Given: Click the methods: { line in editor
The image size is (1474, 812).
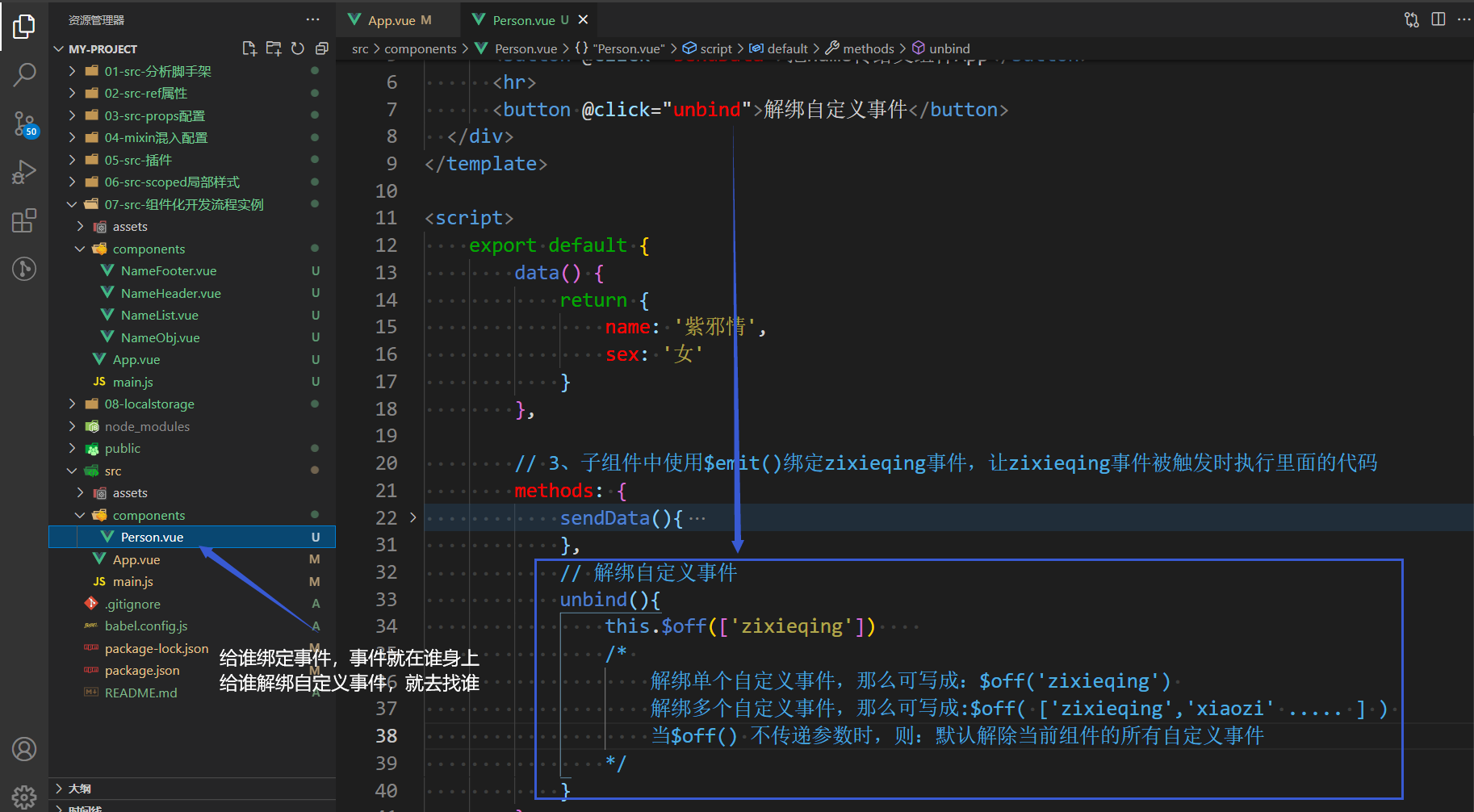Looking at the screenshot, I should 571,491.
